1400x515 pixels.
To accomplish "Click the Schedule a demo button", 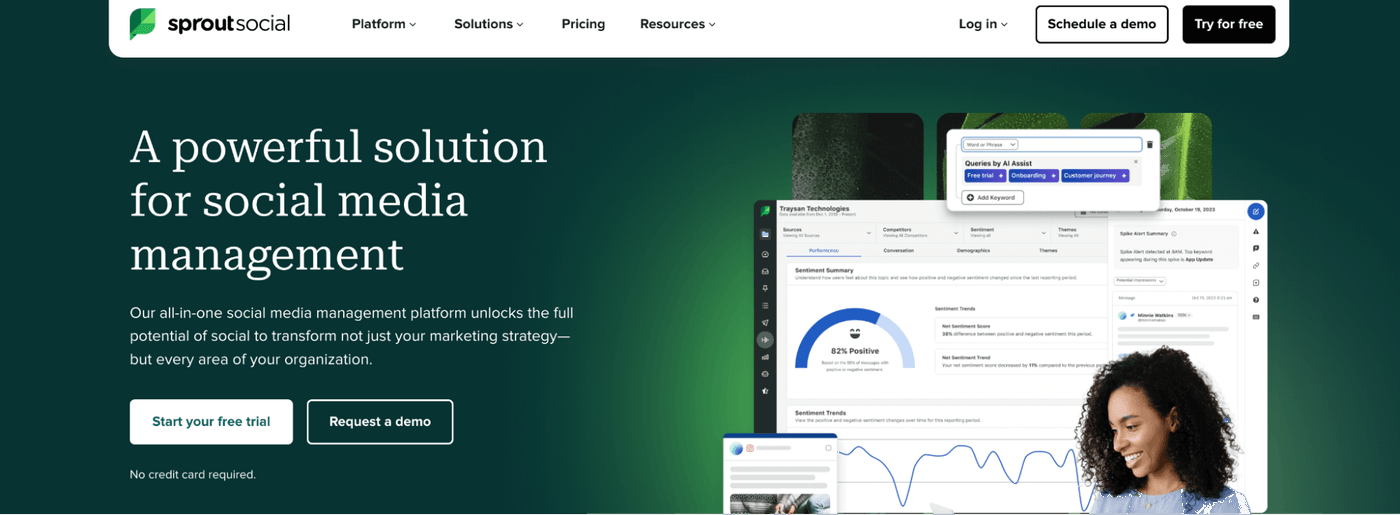I will tap(1101, 24).
